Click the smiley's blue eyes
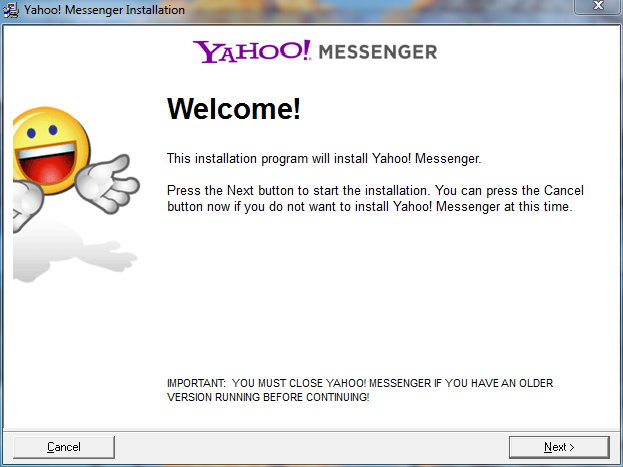This screenshot has width=623, height=467. 42,131
